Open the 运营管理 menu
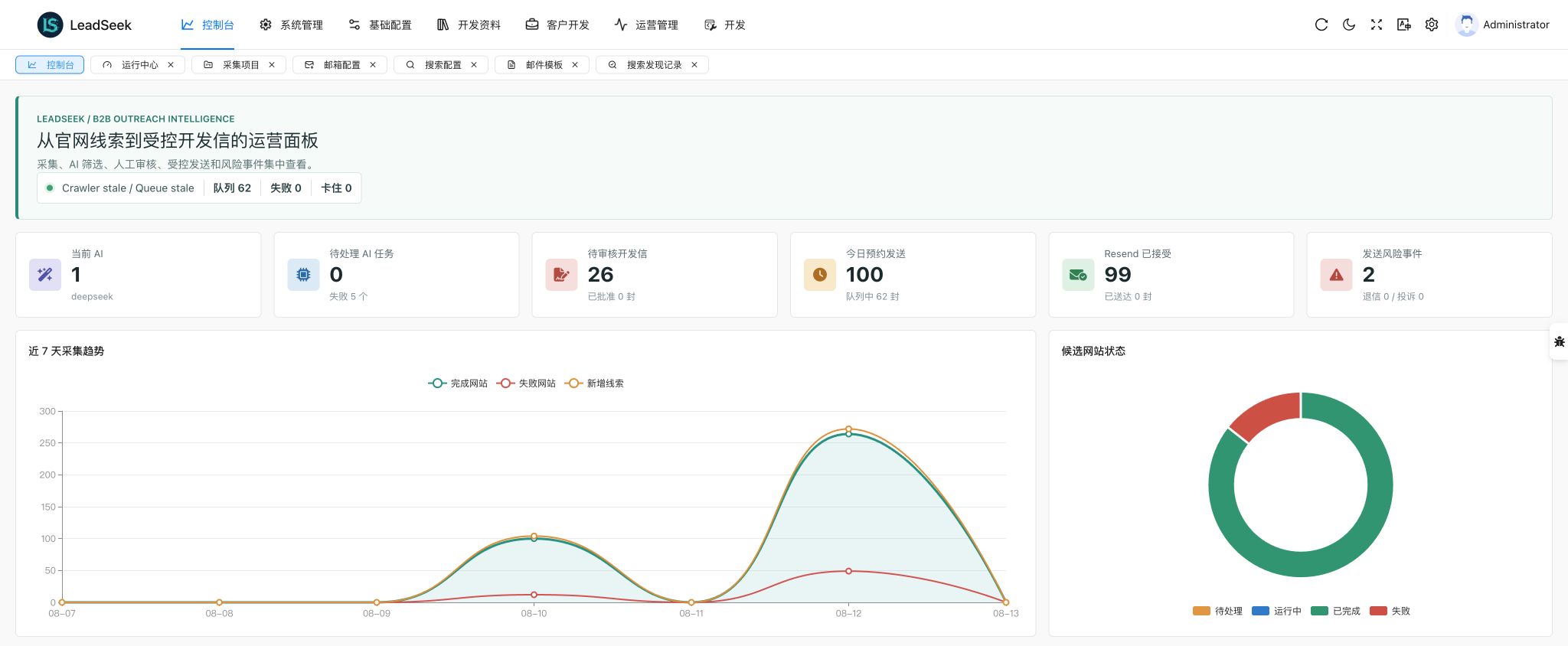Screen dimensions: 1568x646 tap(646, 24)
